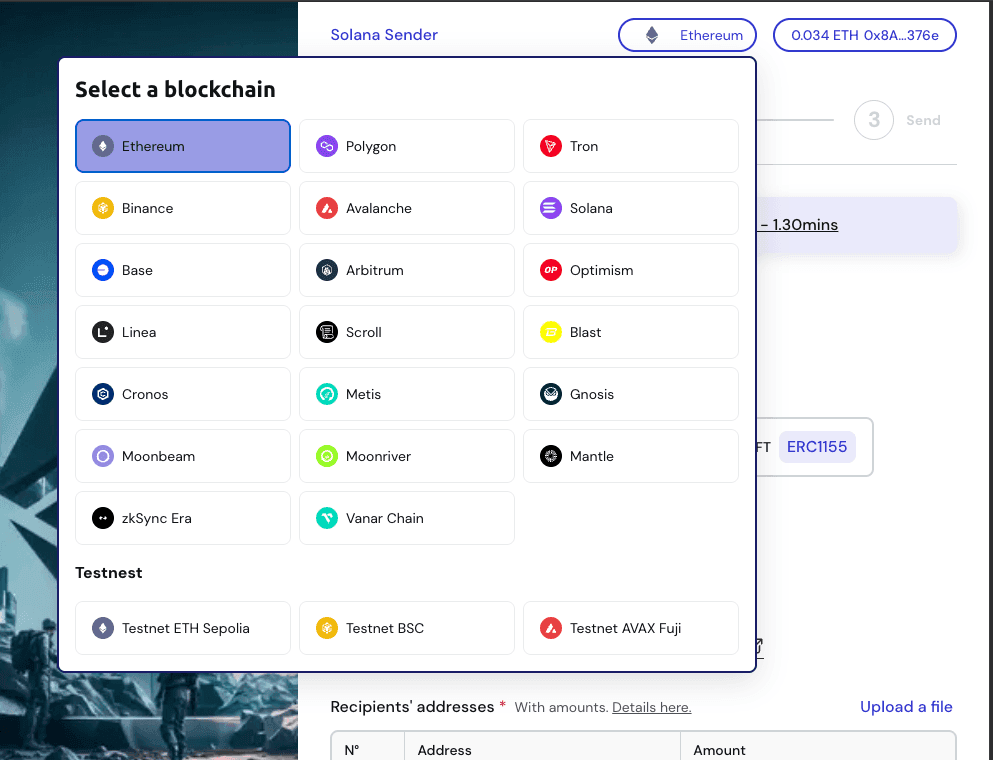
Task: Click the red OP Optimism icon
Action: tap(551, 270)
